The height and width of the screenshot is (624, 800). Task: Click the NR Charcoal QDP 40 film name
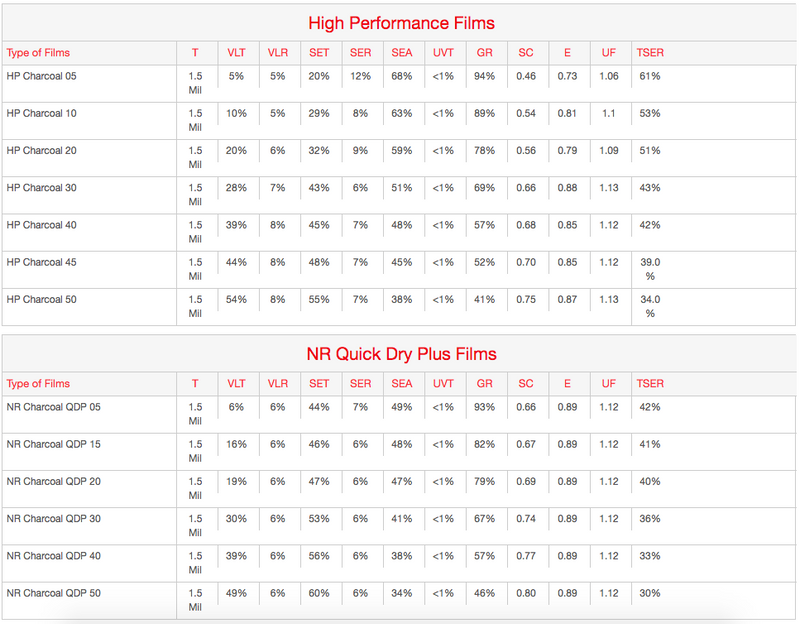click(x=53, y=555)
